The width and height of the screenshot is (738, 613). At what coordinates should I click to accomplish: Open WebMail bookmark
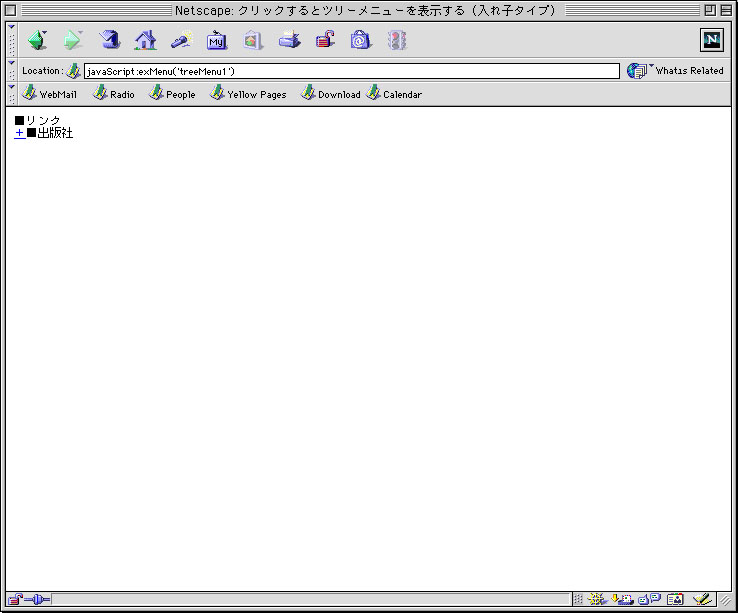point(49,93)
